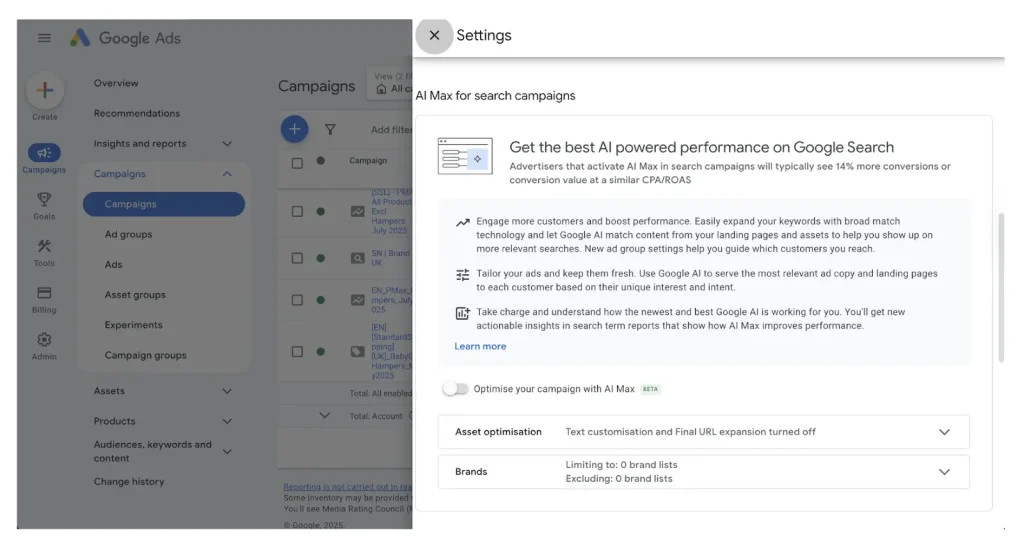
Task: Open Recommendations page
Action: 136,113
